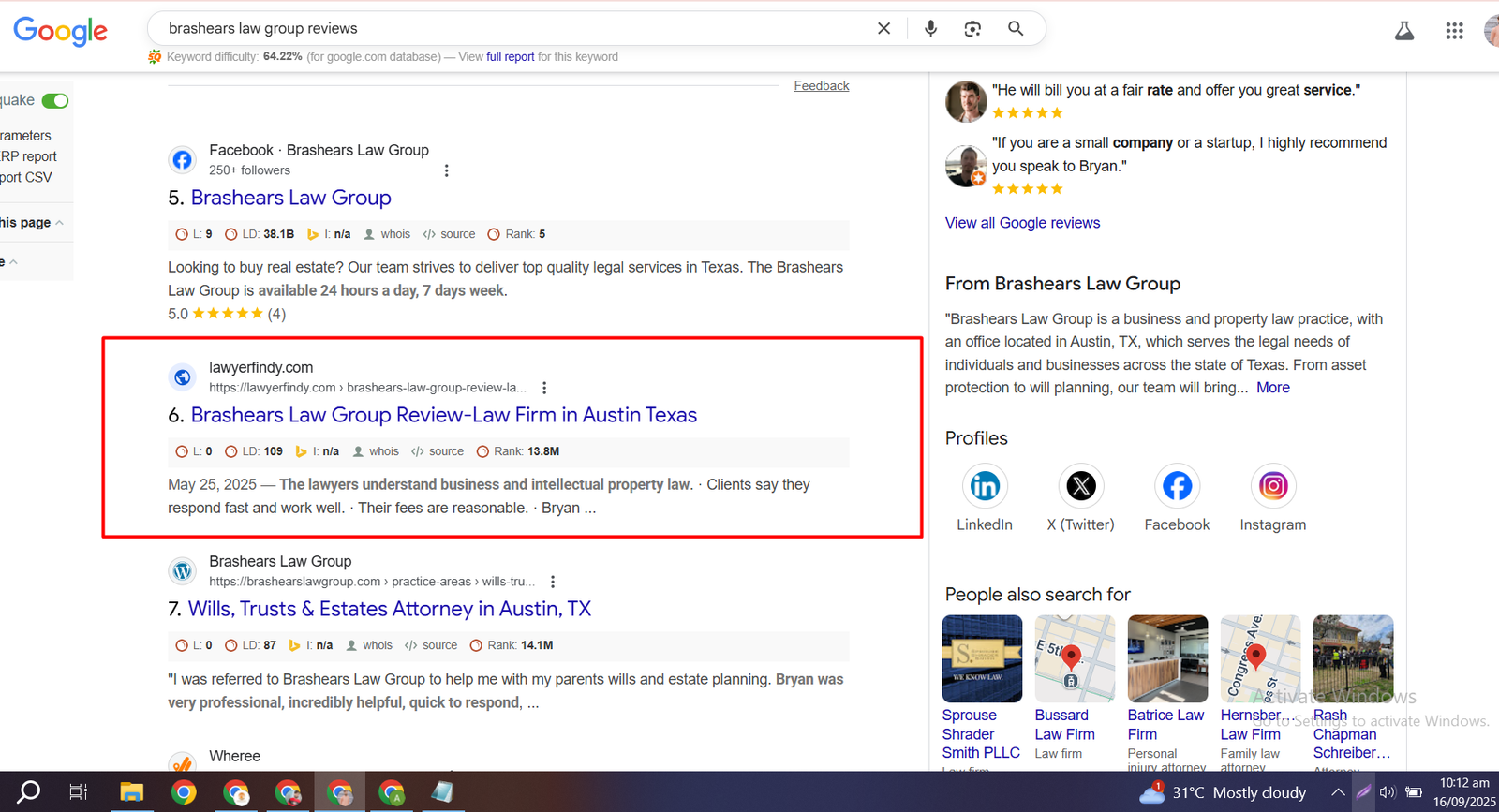Clear the search box text
The width and height of the screenshot is (1499, 812).
pos(883,28)
